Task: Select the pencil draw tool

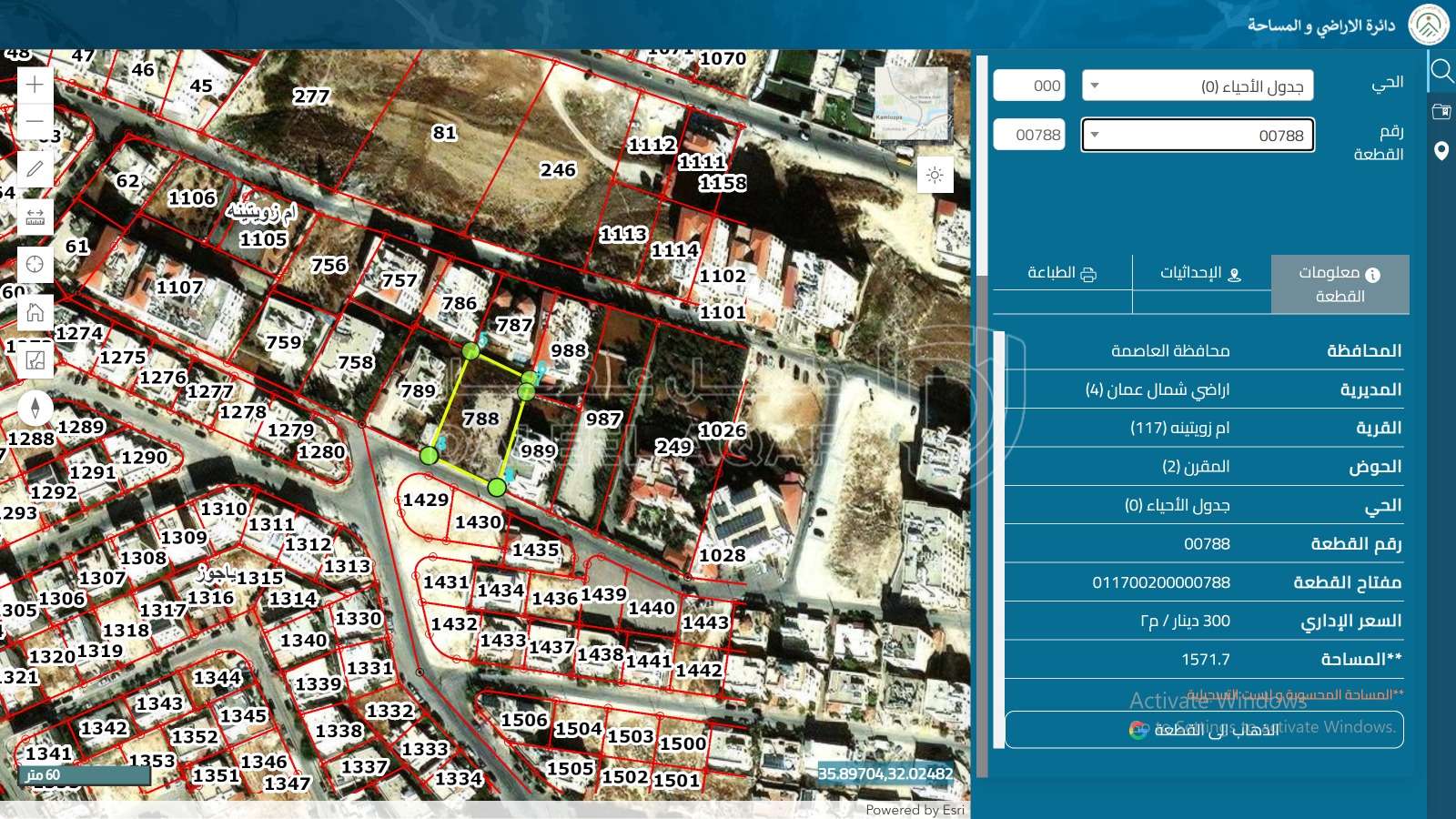Action: click(x=35, y=169)
